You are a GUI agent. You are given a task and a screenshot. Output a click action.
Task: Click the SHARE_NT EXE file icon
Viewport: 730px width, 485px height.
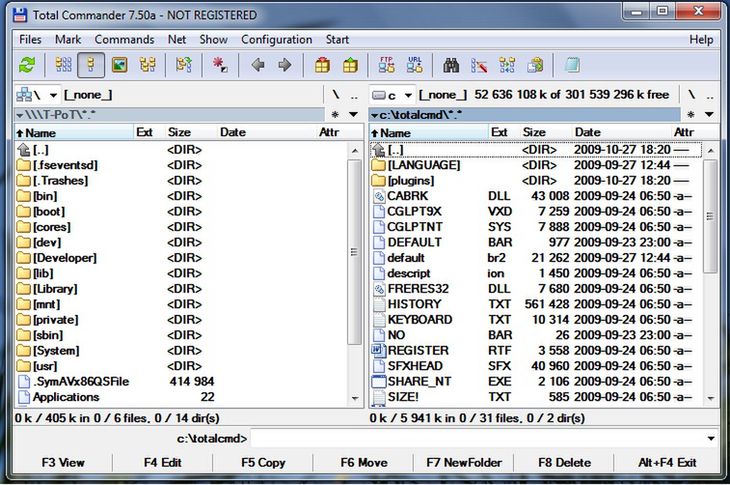click(379, 381)
